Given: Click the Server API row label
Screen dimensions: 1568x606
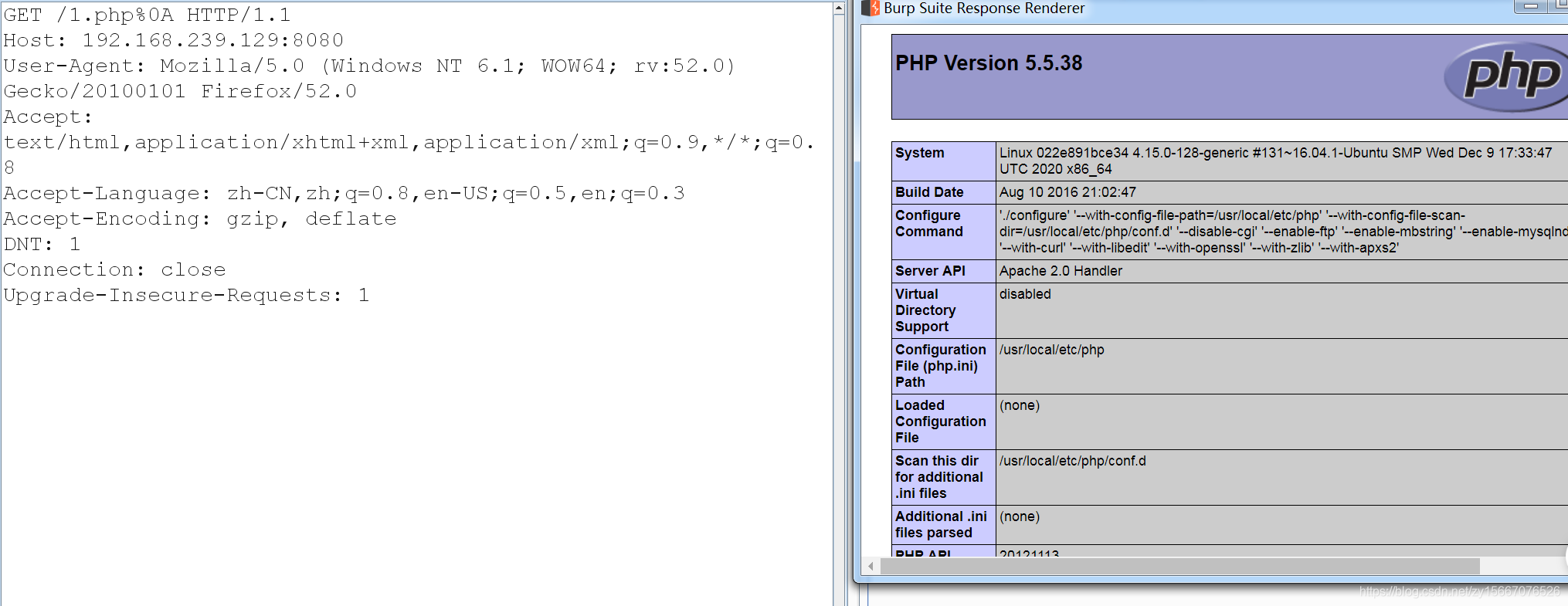Looking at the screenshot, I should pyautogui.click(x=930, y=271).
